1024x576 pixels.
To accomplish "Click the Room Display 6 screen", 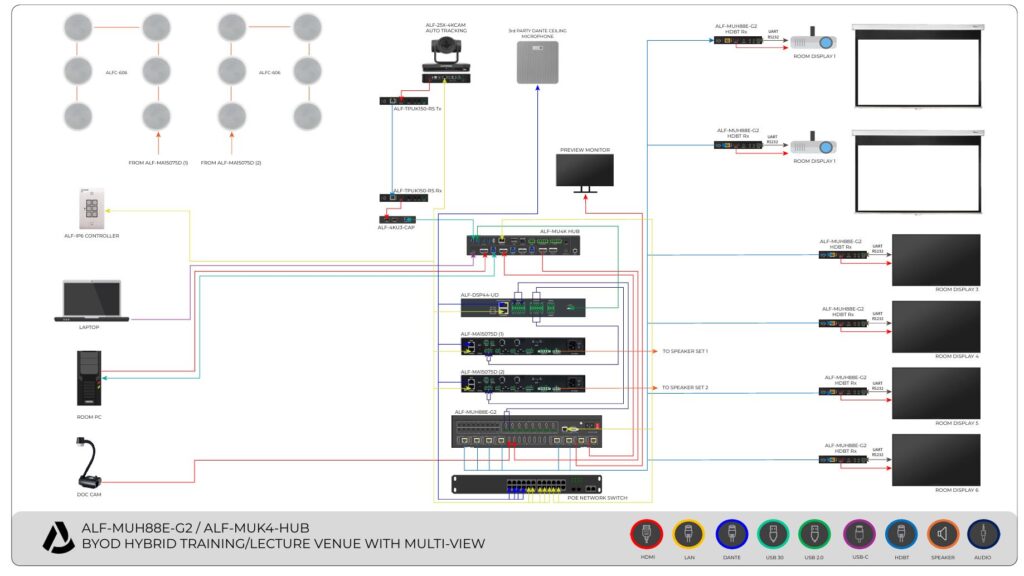I will point(936,461).
